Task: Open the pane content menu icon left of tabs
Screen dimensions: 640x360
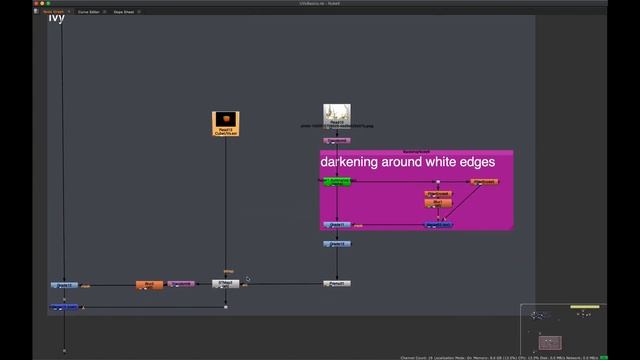Action: point(36,11)
